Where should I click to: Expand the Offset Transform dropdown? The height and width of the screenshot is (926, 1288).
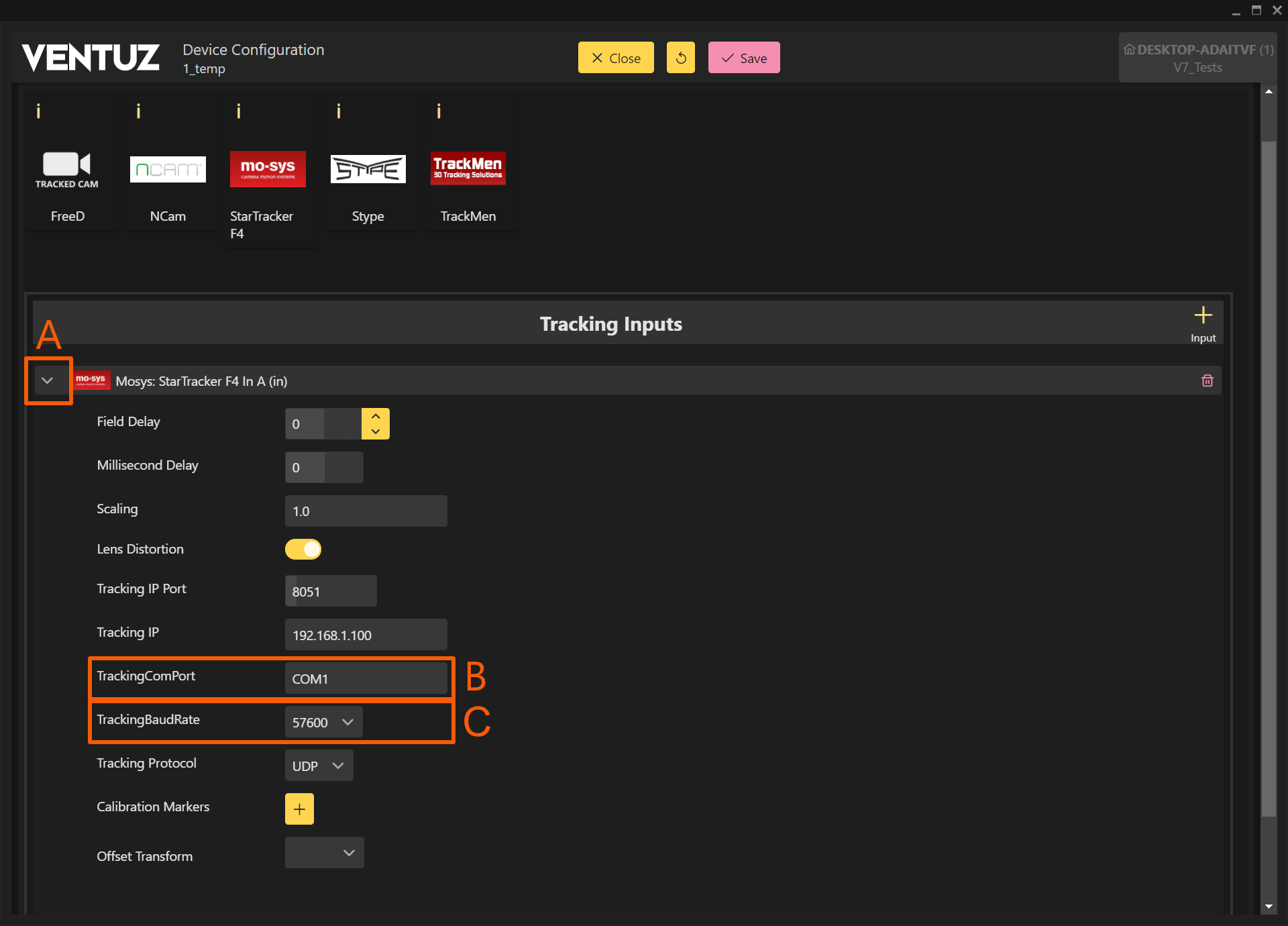[324, 853]
